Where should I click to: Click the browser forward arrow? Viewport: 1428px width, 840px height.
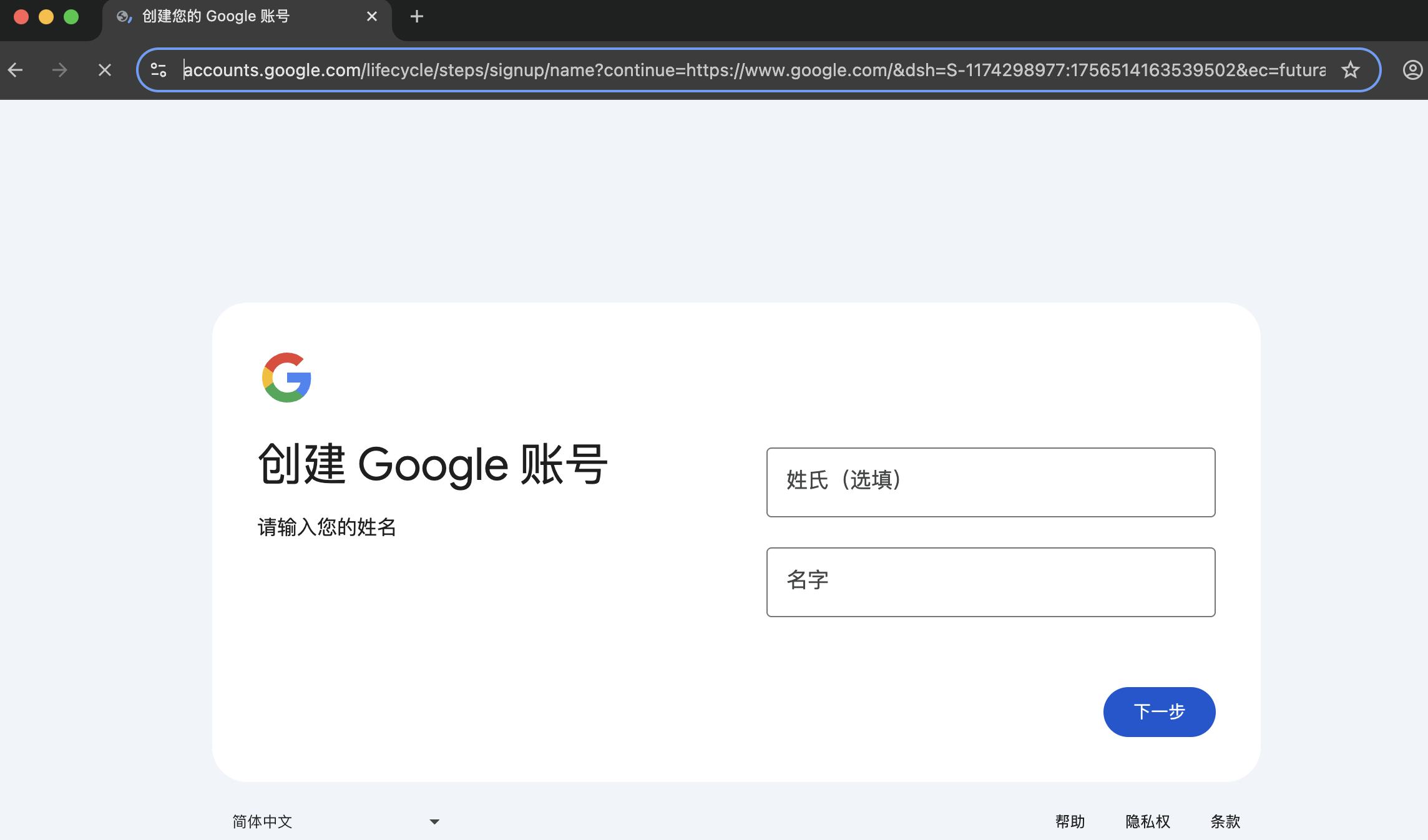coord(60,70)
